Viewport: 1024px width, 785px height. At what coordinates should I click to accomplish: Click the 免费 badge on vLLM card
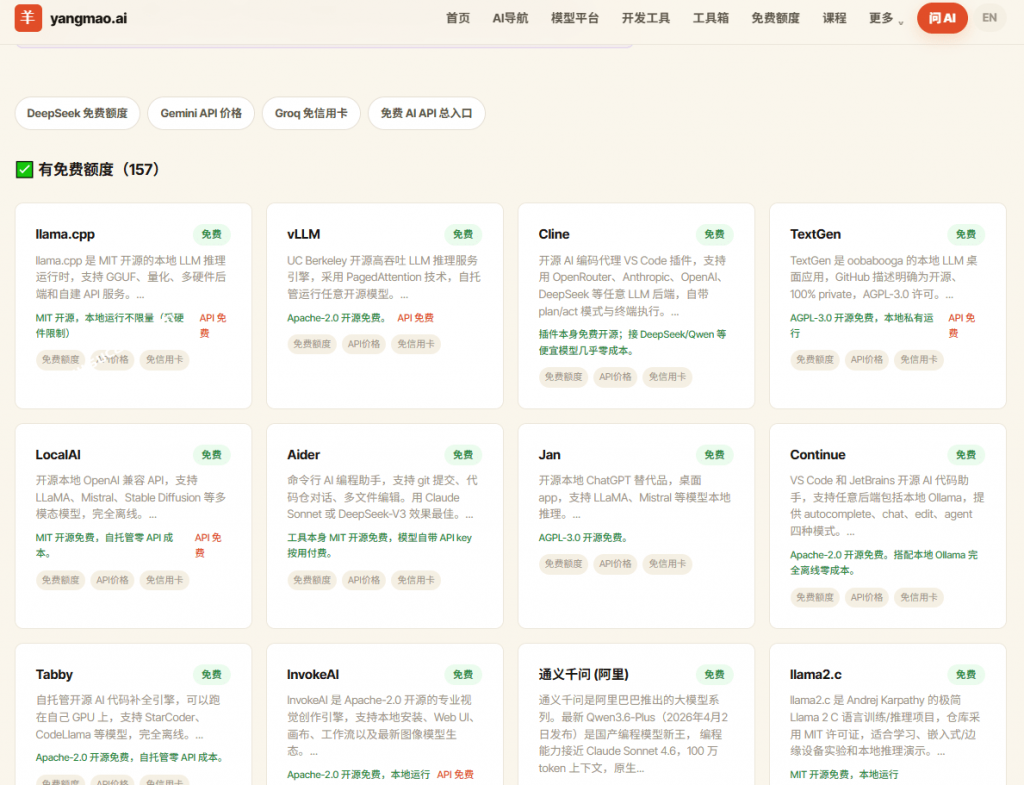463,234
